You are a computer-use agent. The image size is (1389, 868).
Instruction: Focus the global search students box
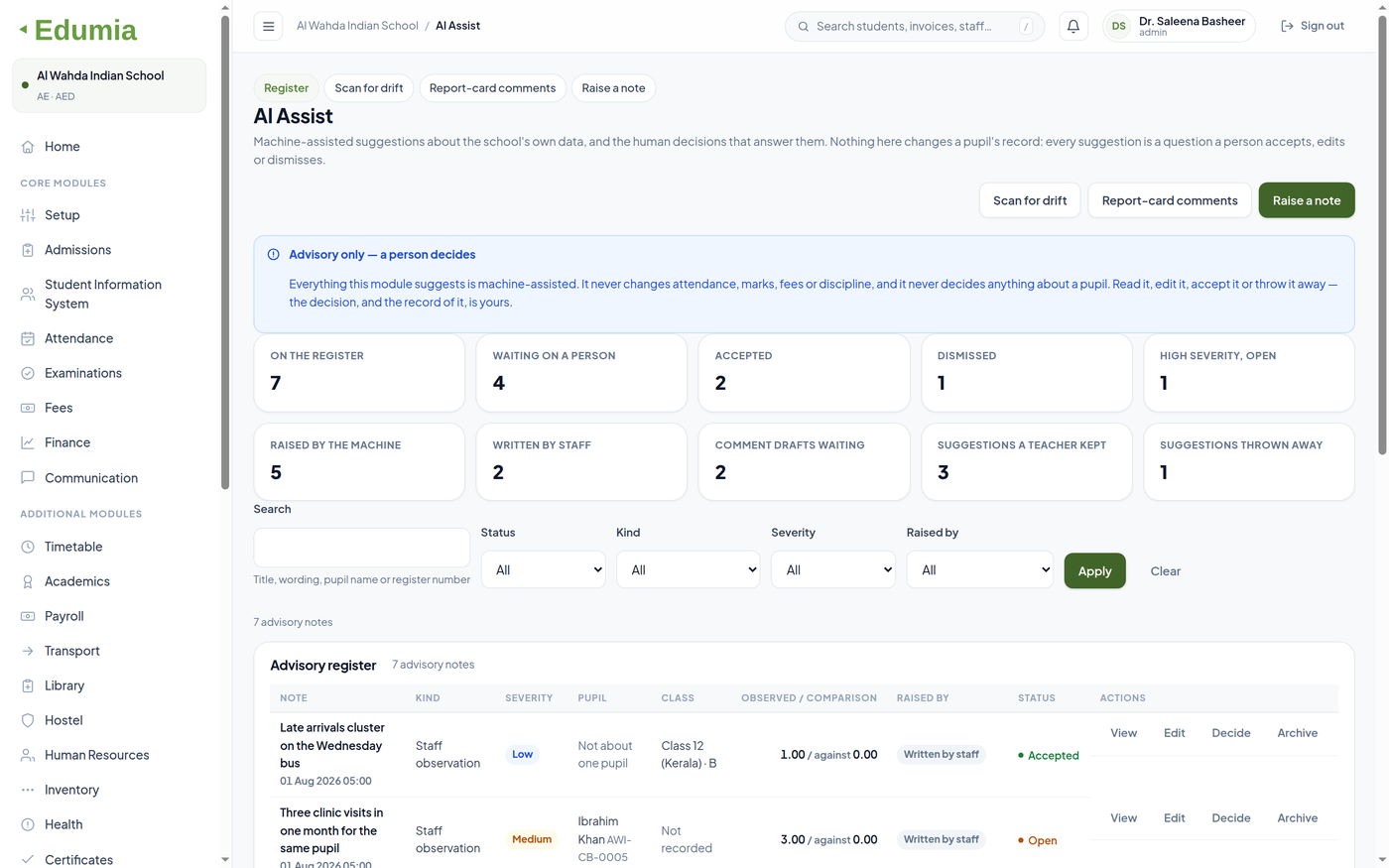[915, 26]
